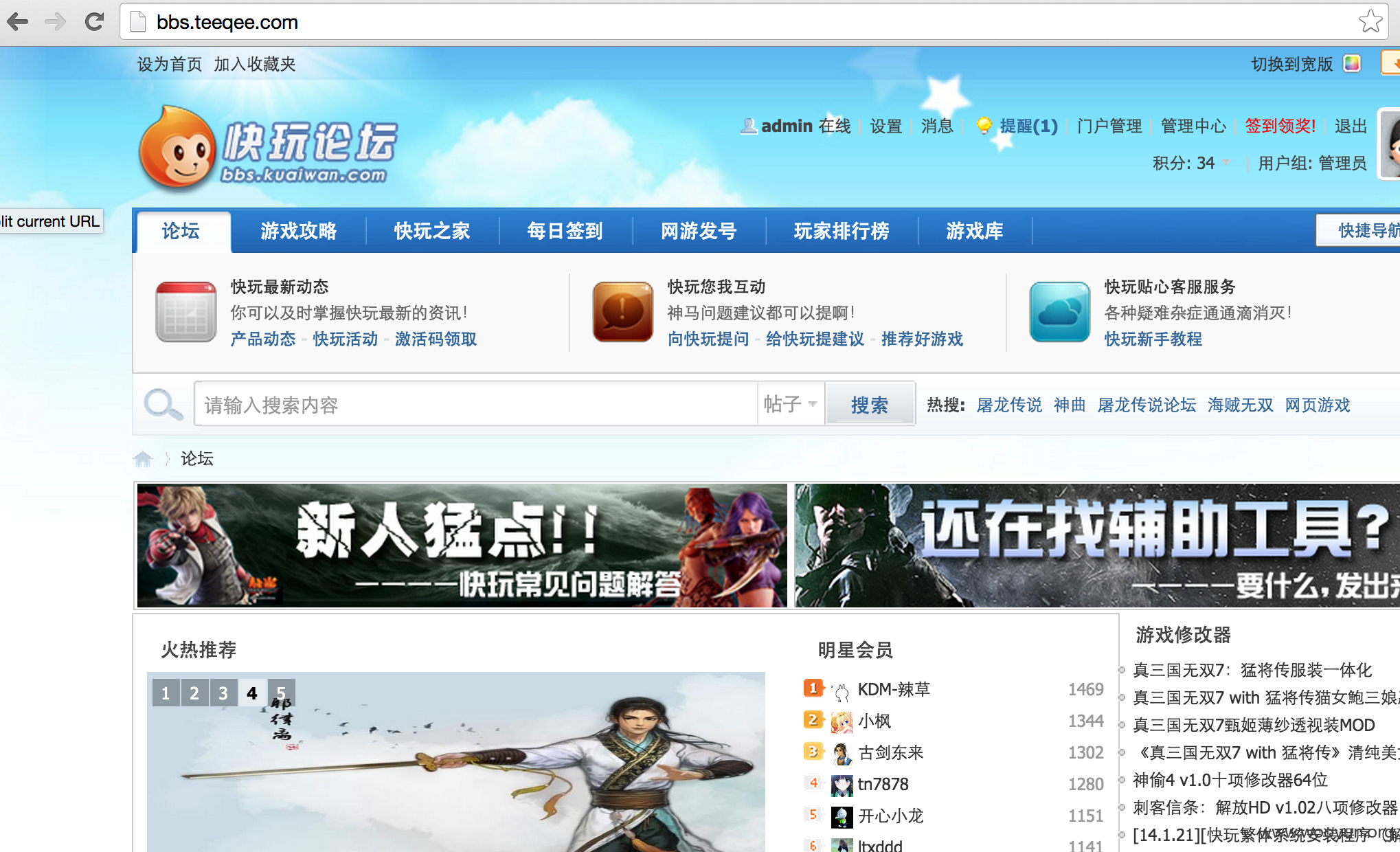
Task: Open 消息 messages link
Action: (937, 126)
